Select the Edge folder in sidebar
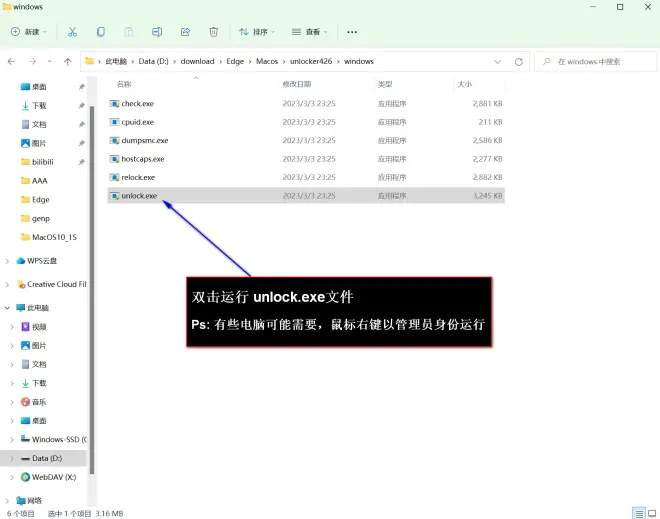This screenshot has width=660, height=519. point(41,200)
